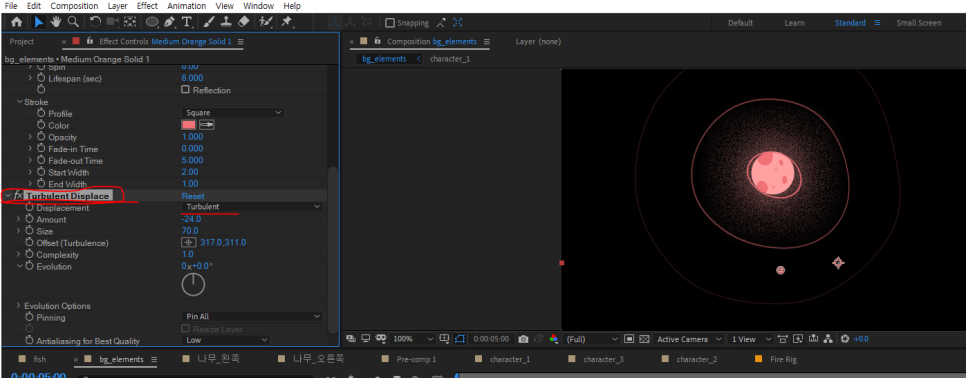Toggle stopwatch for Amount property
This screenshot has height=378, width=966.
[x=28, y=219]
